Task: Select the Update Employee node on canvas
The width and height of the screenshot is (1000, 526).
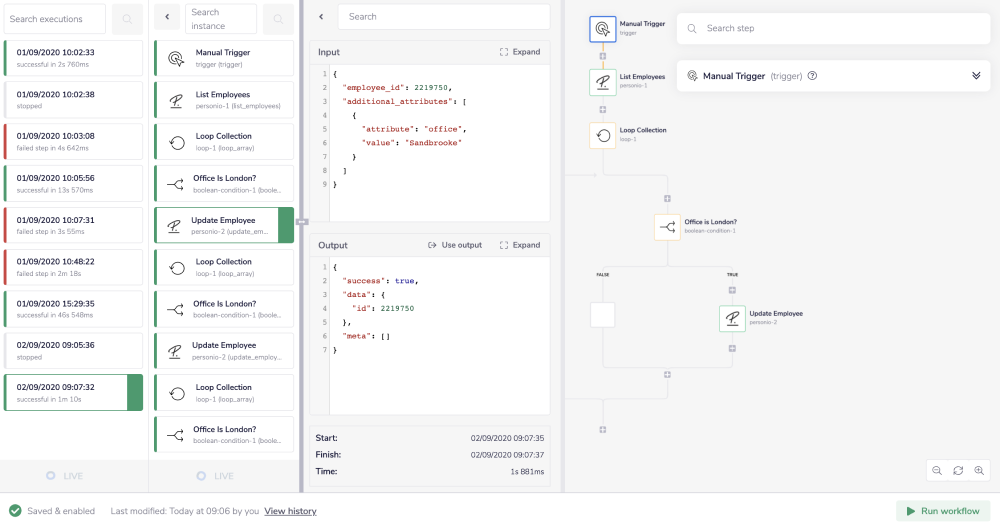Action: pos(733,318)
